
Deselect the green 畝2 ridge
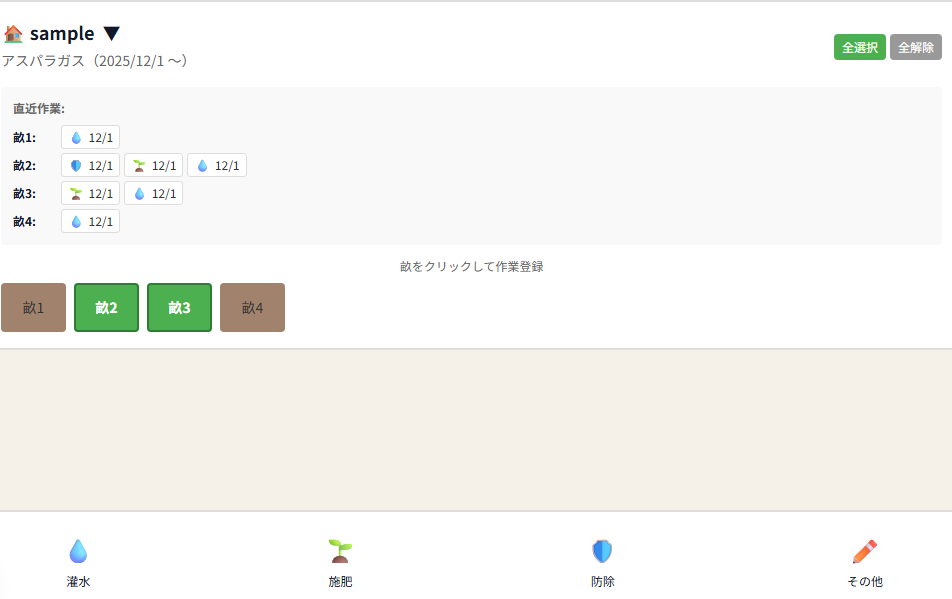click(x=106, y=308)
